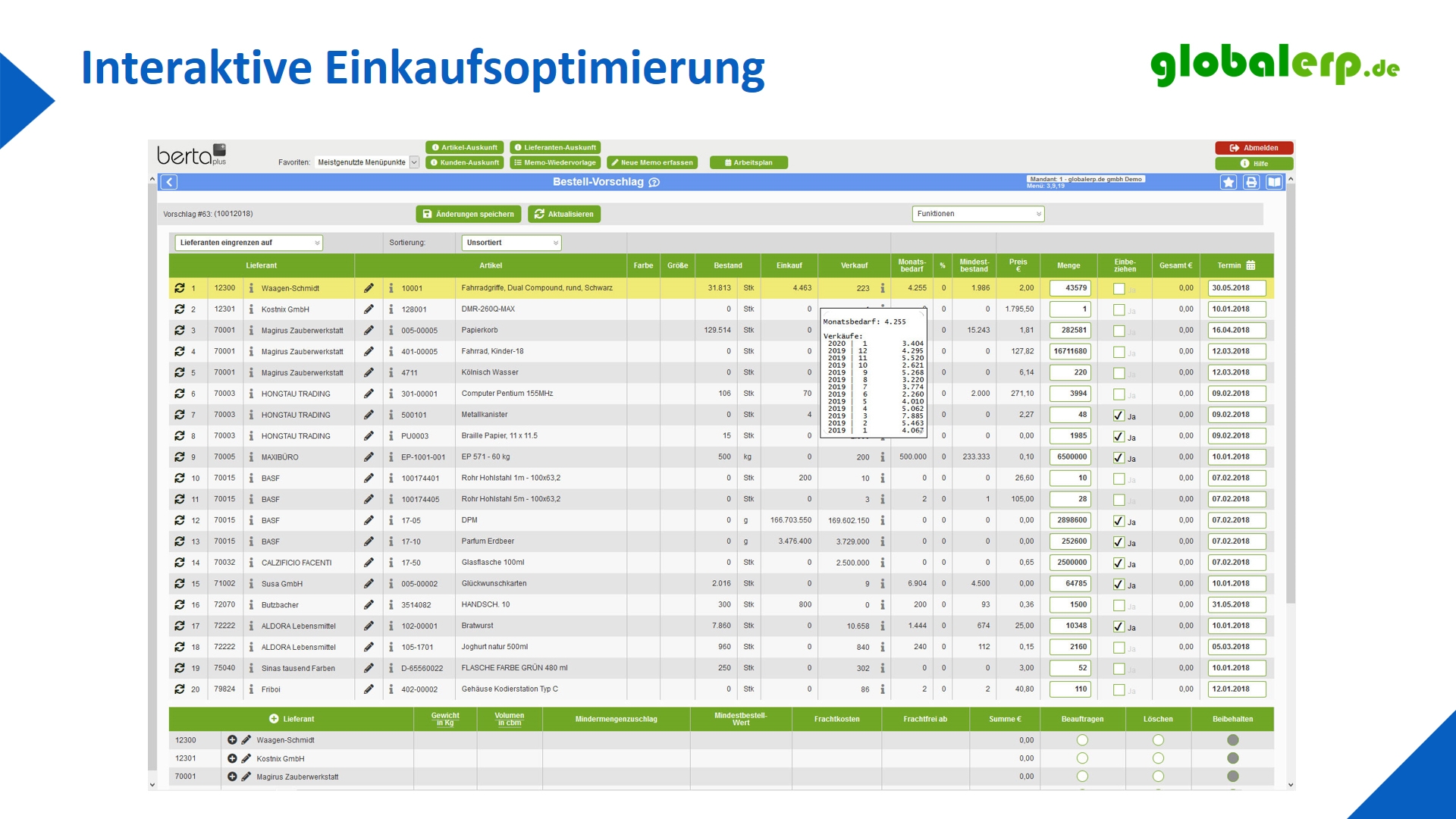This screenshot has height=819, width=1456.
Task: Click the back arrow icon beside Bestell-Vorschlag
Action: pos(170,182)
